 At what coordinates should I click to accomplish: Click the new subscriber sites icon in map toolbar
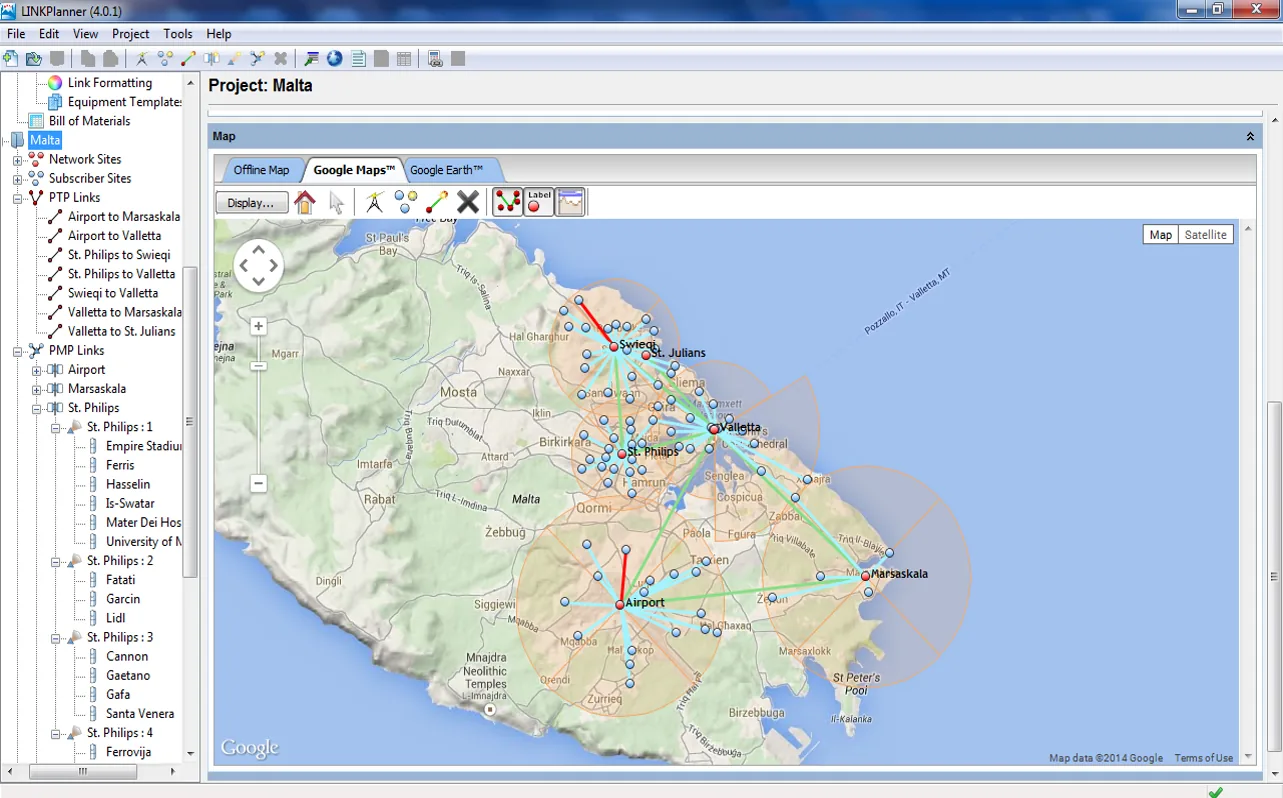(x=405, y=202)
